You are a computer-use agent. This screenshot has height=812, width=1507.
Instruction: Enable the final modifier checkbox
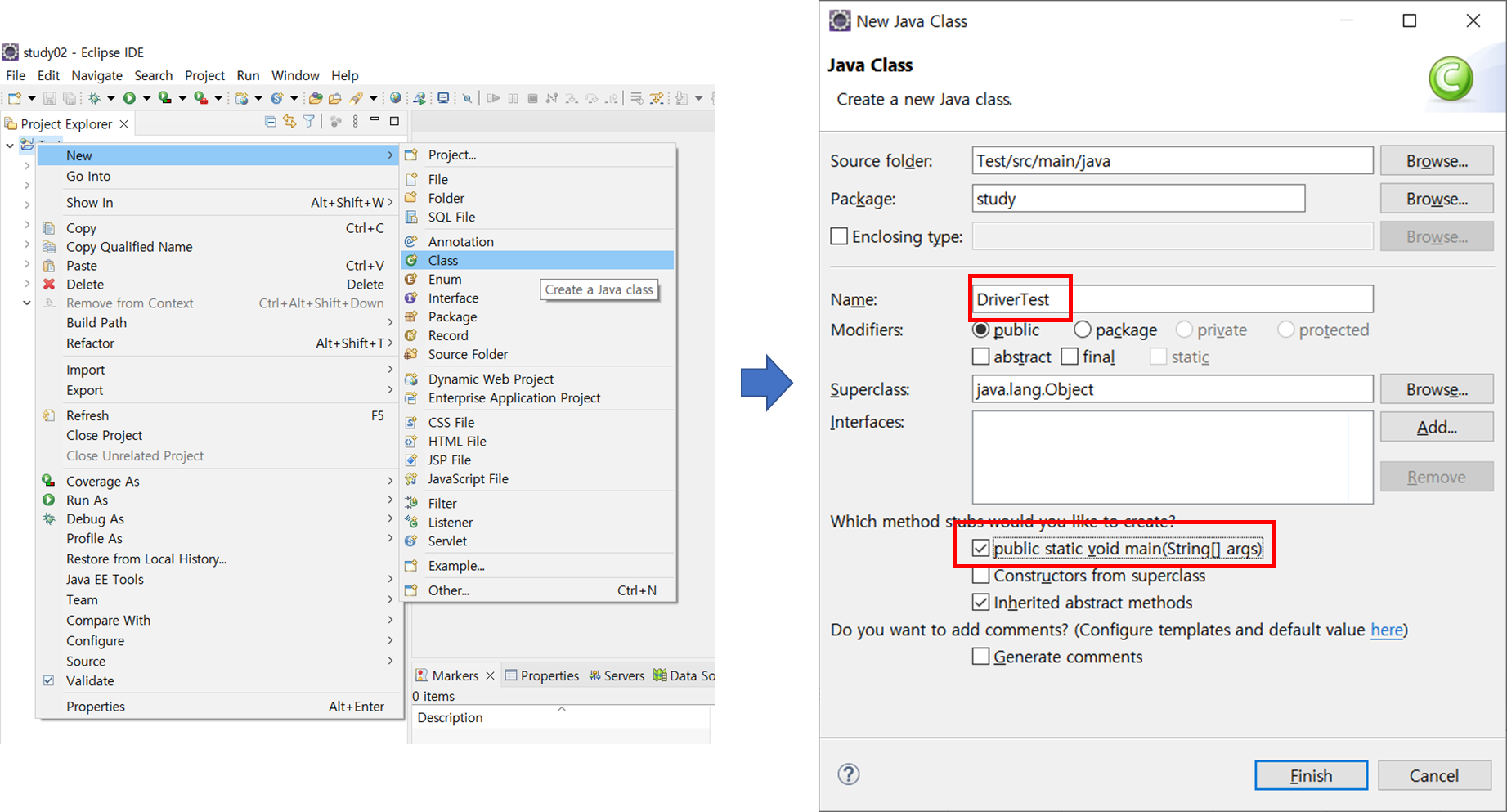click(x=1070, y=357)
